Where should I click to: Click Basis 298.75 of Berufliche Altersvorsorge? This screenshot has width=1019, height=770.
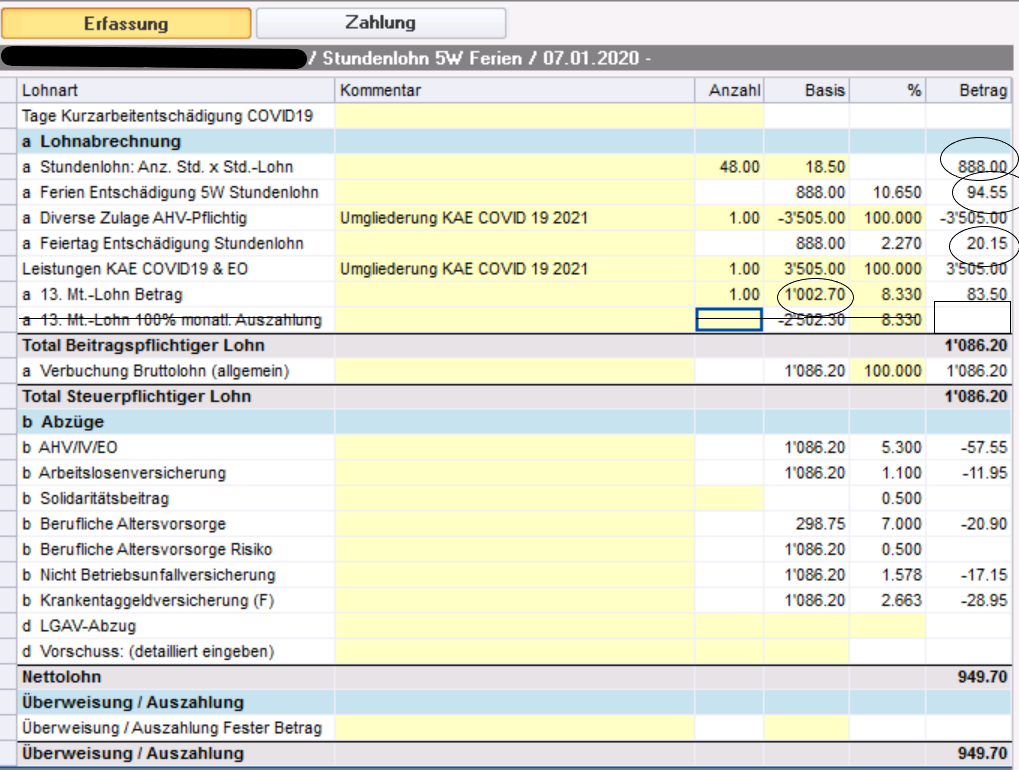tap(806, 524)
